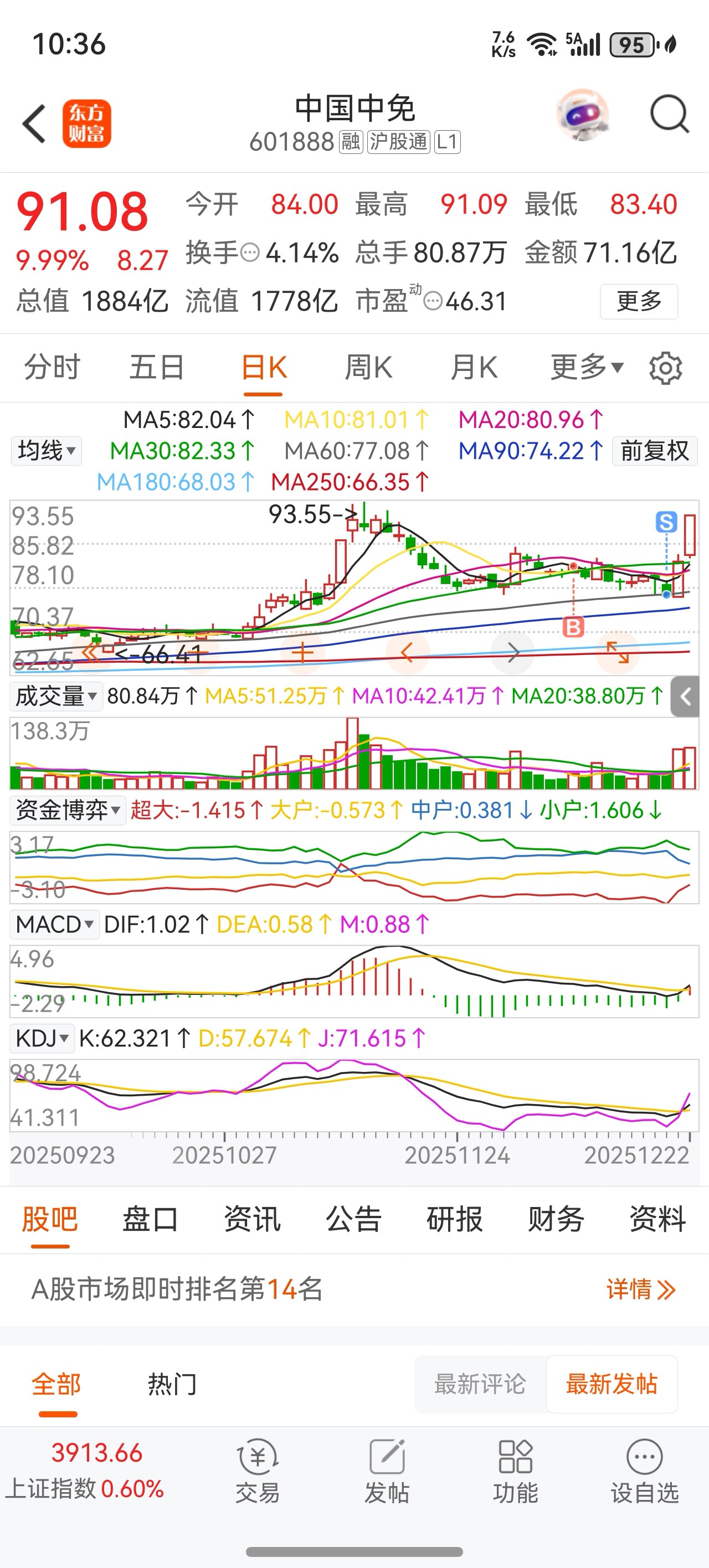Tap the 中国中免 stock title
Image resolution: width=709 pixels, height=1568 pixels.
point(355,109)
